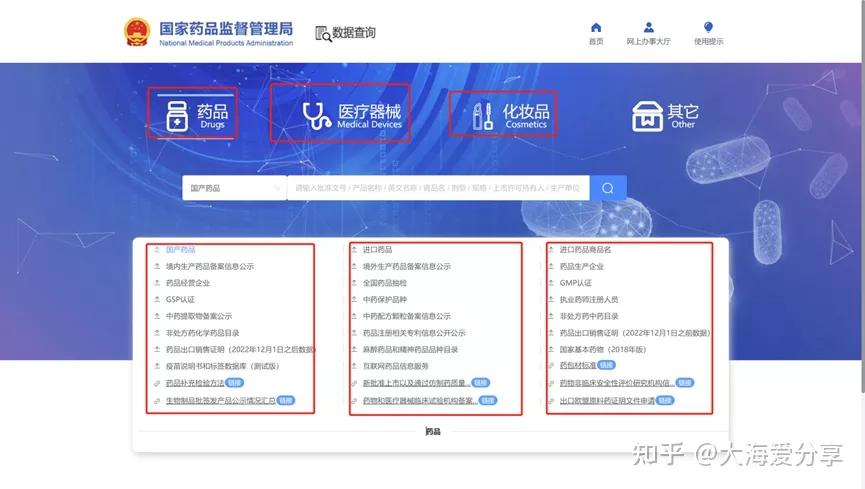
Task: Open 境内生产药品备案信息公示
Action: tap(210, 267)
